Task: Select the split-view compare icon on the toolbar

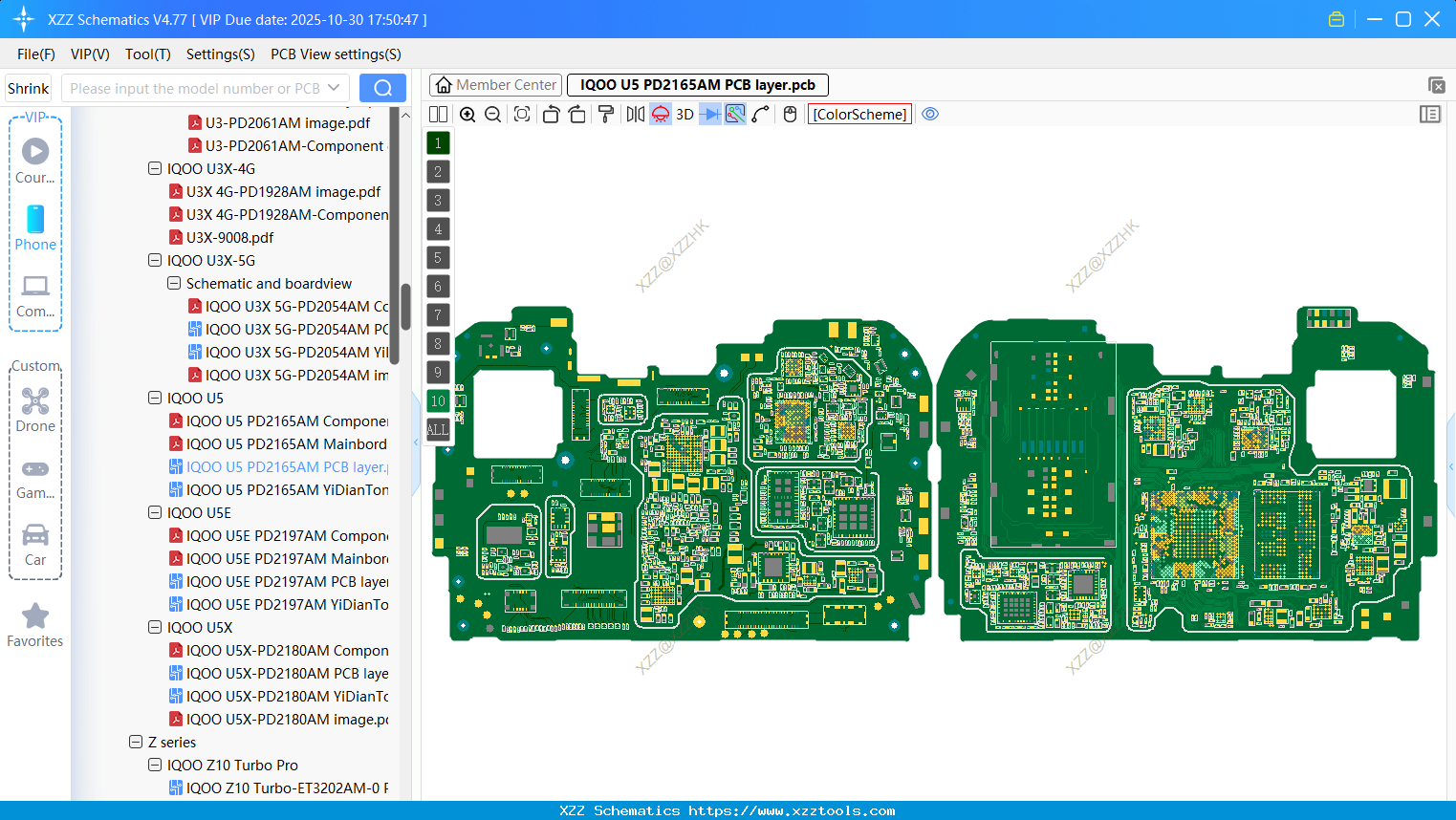Action: (x=438, y=114)
